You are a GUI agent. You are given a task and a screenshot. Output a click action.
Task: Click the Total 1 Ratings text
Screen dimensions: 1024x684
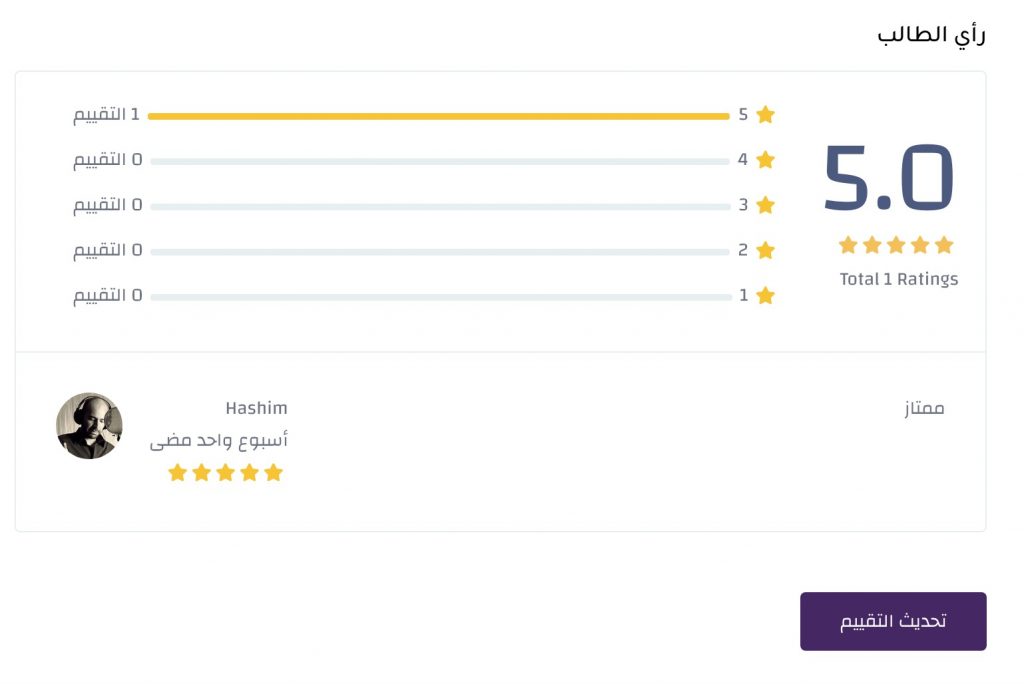pyautogui.click(x=898, y=279)
